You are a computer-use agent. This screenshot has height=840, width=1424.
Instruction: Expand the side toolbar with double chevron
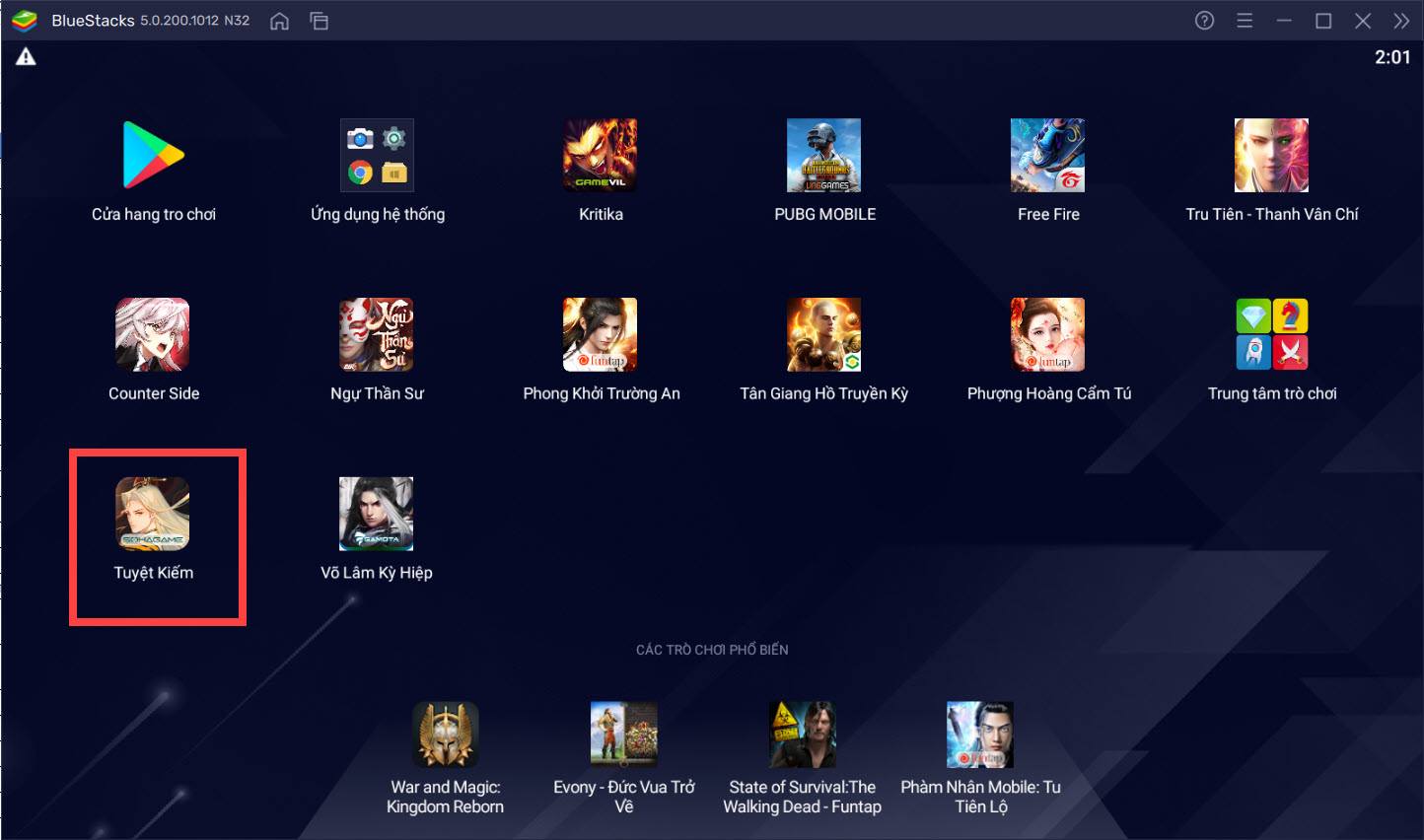[1401, 21]
